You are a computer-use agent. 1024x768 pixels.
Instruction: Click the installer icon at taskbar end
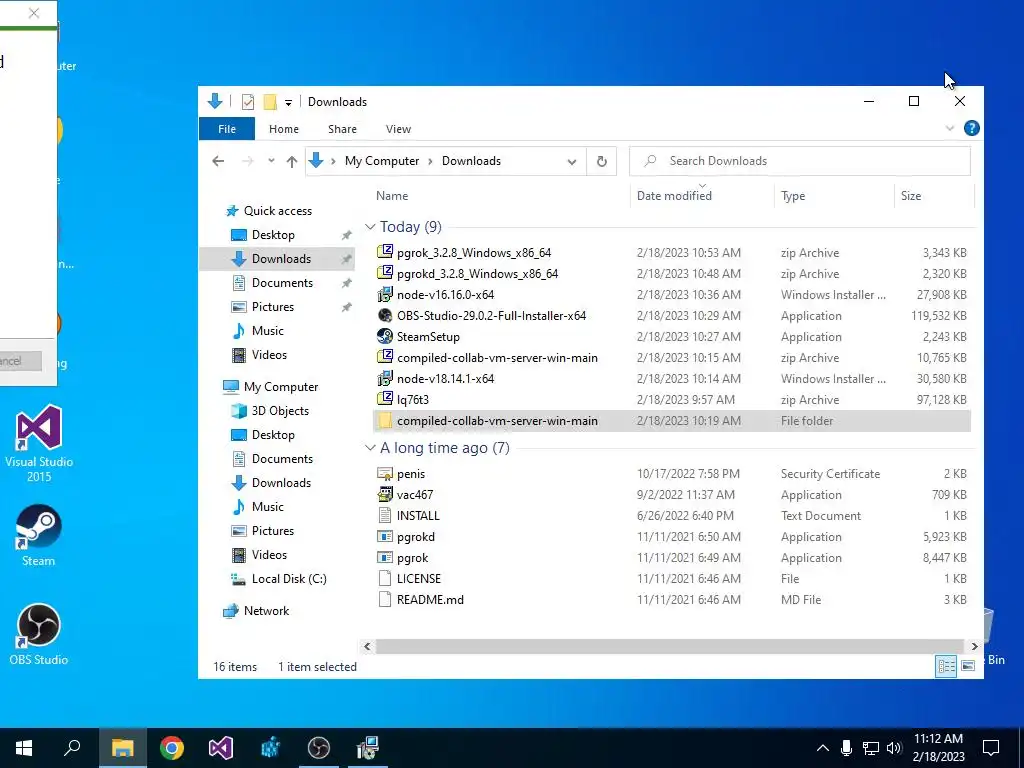(x=368, y=748)
